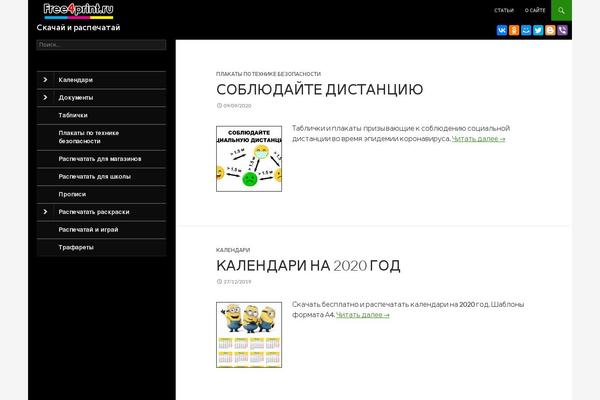
Task: Share via the Viber purple icon
Action: tap(562, 30)
